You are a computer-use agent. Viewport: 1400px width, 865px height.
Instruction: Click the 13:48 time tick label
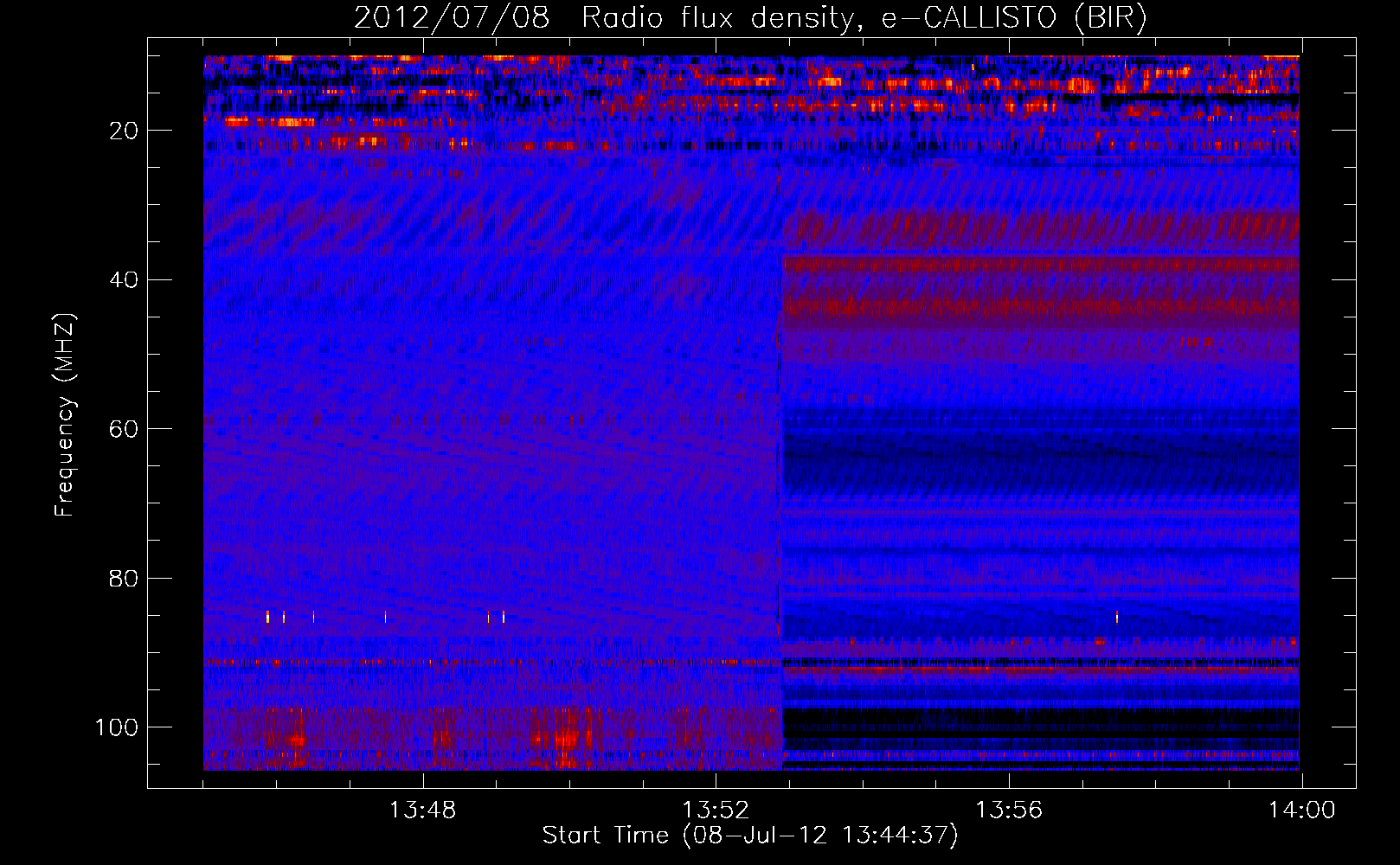(423, 811)
